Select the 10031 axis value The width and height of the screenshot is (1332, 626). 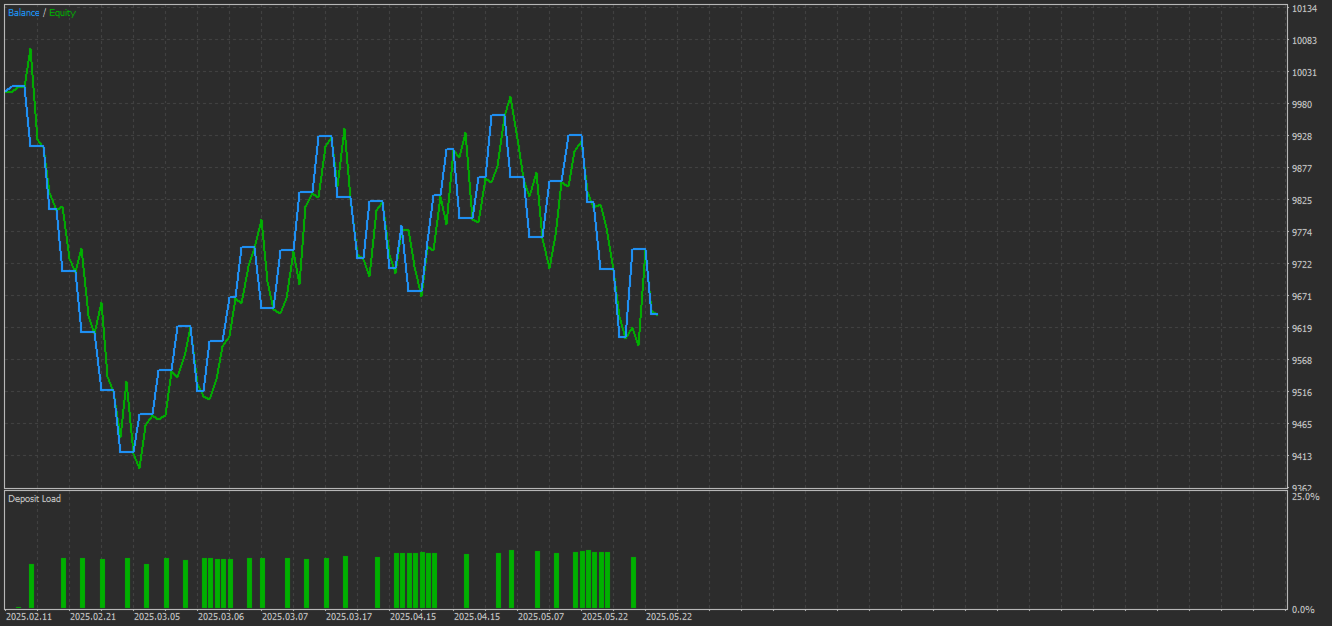(1303, 73)
